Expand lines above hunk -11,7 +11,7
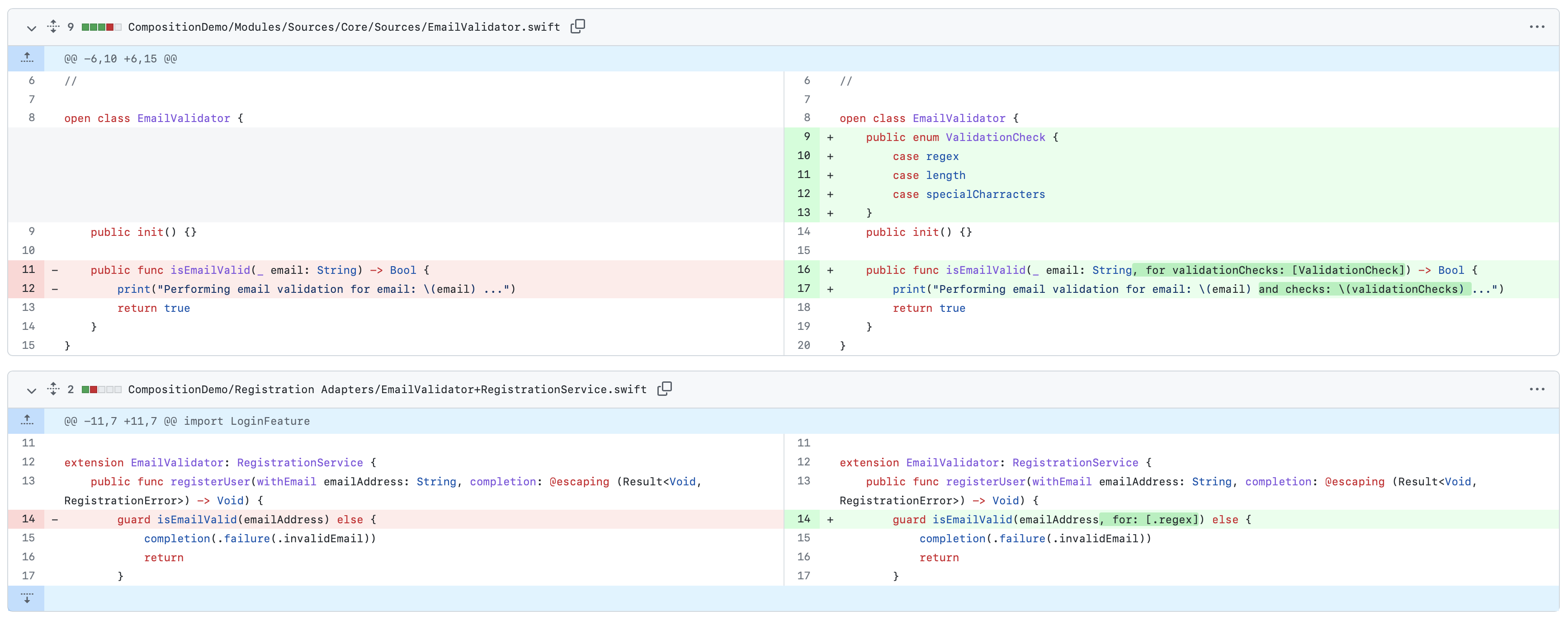 pos(27,420)
